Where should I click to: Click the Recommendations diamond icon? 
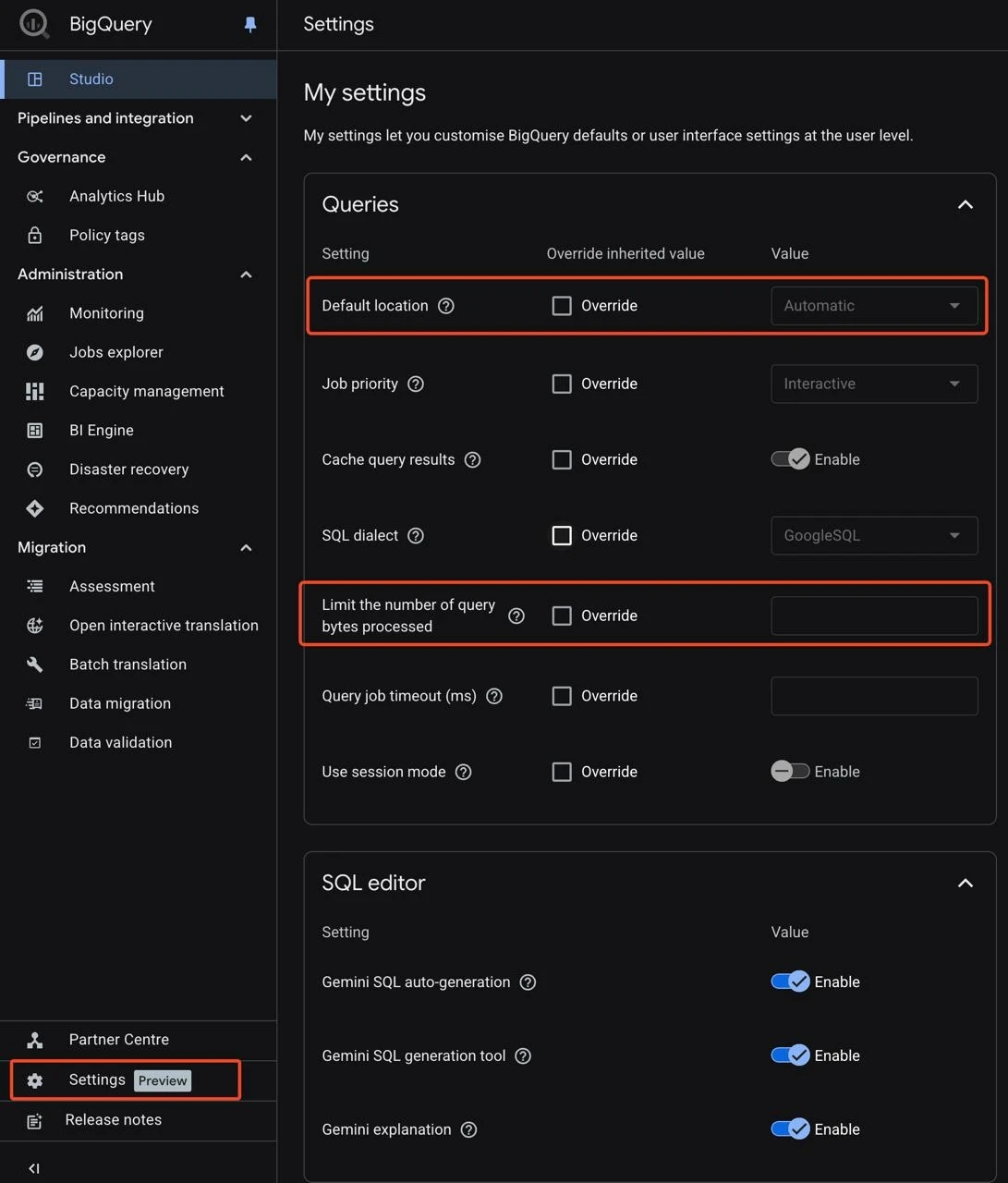click(x=35, y=508)
